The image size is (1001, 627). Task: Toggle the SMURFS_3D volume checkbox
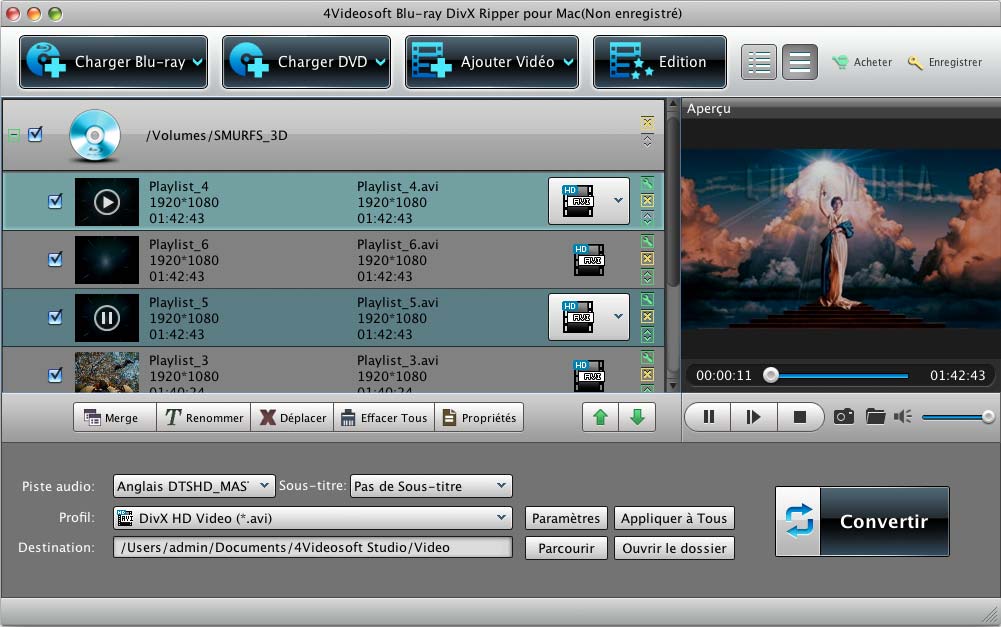pyautogui.click(x=36, y=134)
